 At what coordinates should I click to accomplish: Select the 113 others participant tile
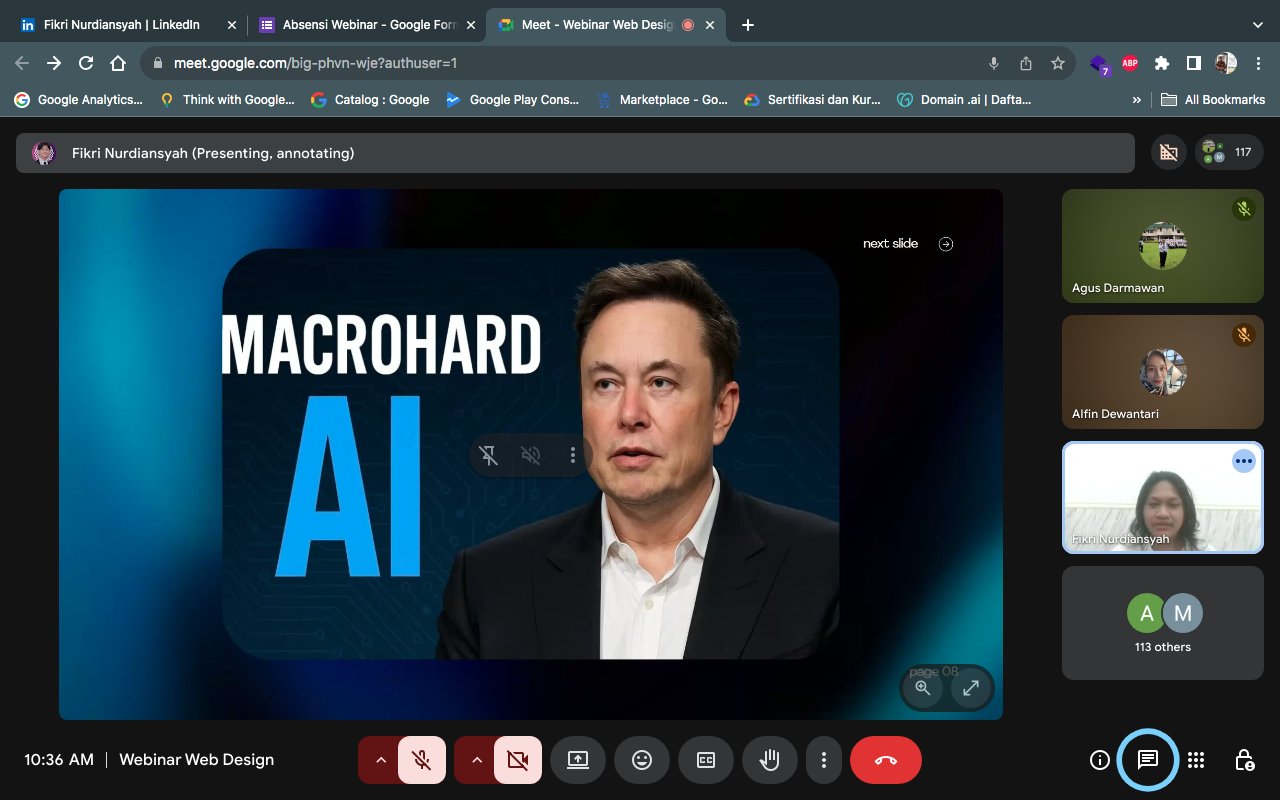coord(1162,623)
